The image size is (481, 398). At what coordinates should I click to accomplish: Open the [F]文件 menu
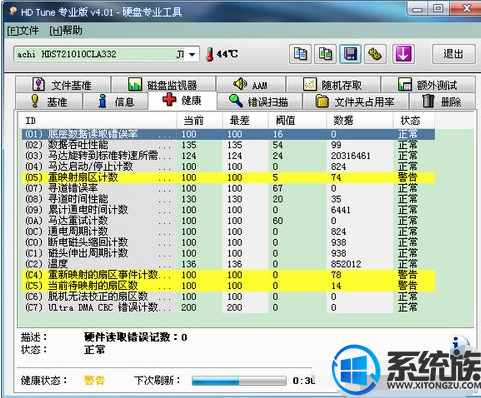pyautogui.click(x=23, y=31)
